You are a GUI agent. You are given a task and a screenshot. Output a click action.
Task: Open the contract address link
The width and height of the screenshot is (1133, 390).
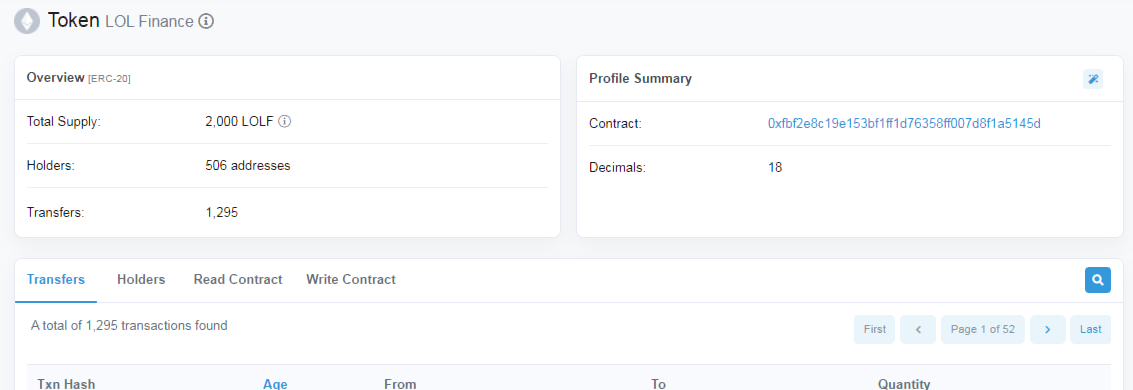click(904, 124)
